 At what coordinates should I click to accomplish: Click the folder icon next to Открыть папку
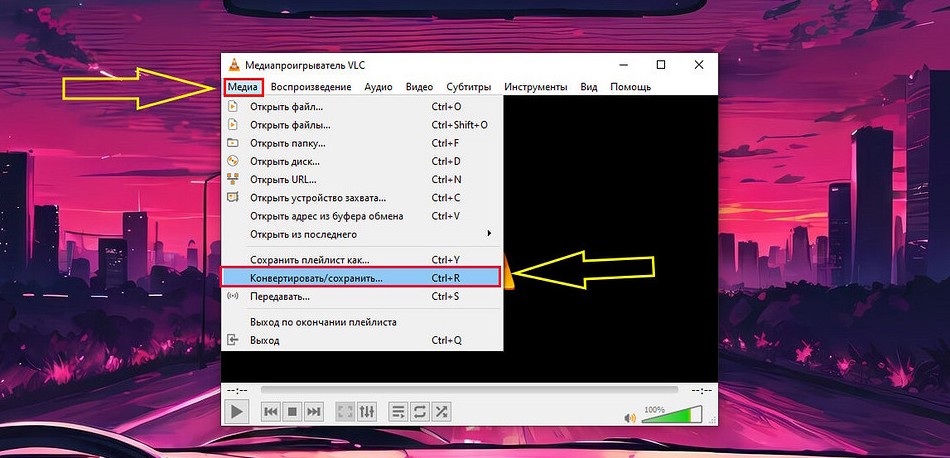[x=233, y=144]
